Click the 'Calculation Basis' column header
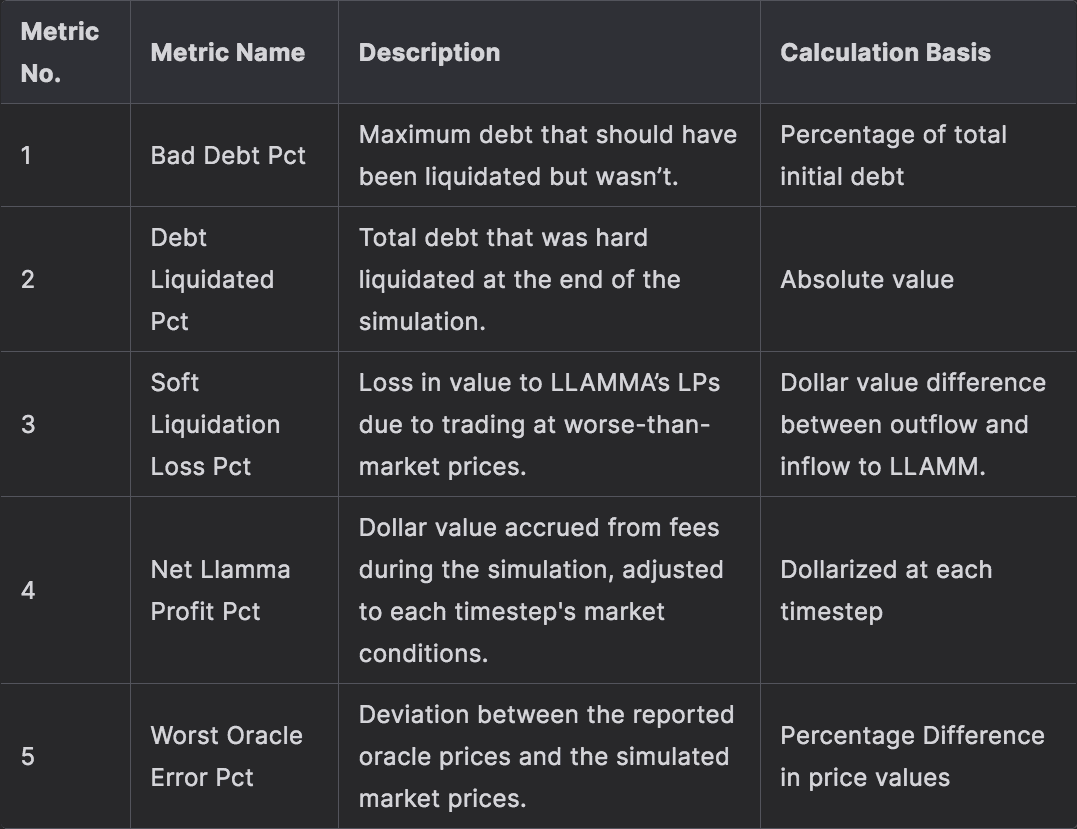Viewport: 1077px width, 829px height. point(885,52)
